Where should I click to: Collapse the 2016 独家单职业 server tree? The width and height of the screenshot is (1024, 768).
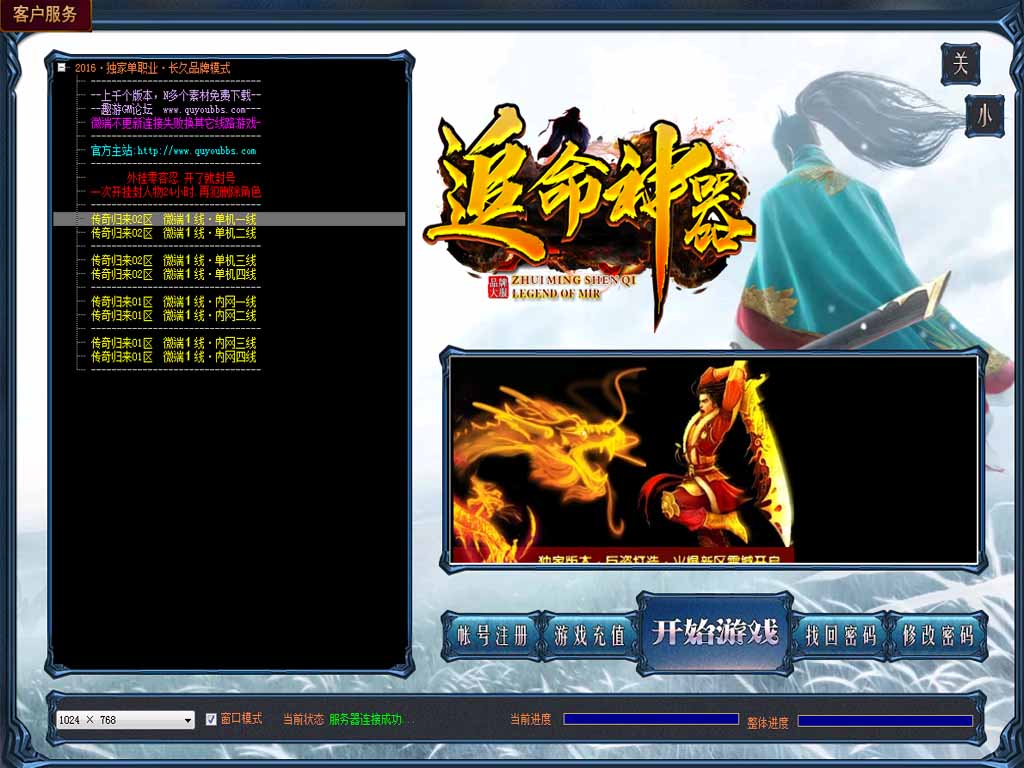[62, 68]
